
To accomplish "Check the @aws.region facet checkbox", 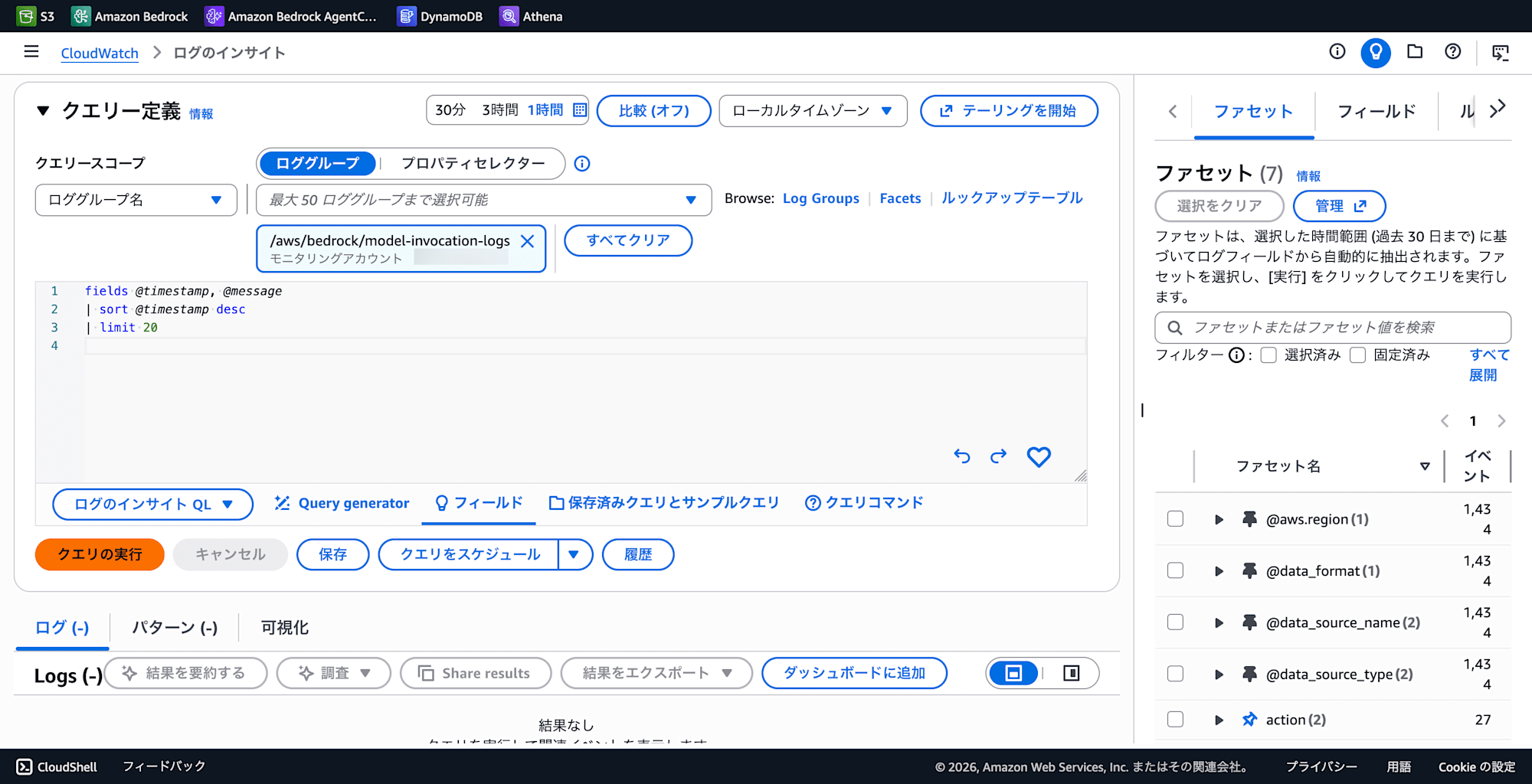I will (x=1175, y=519).
